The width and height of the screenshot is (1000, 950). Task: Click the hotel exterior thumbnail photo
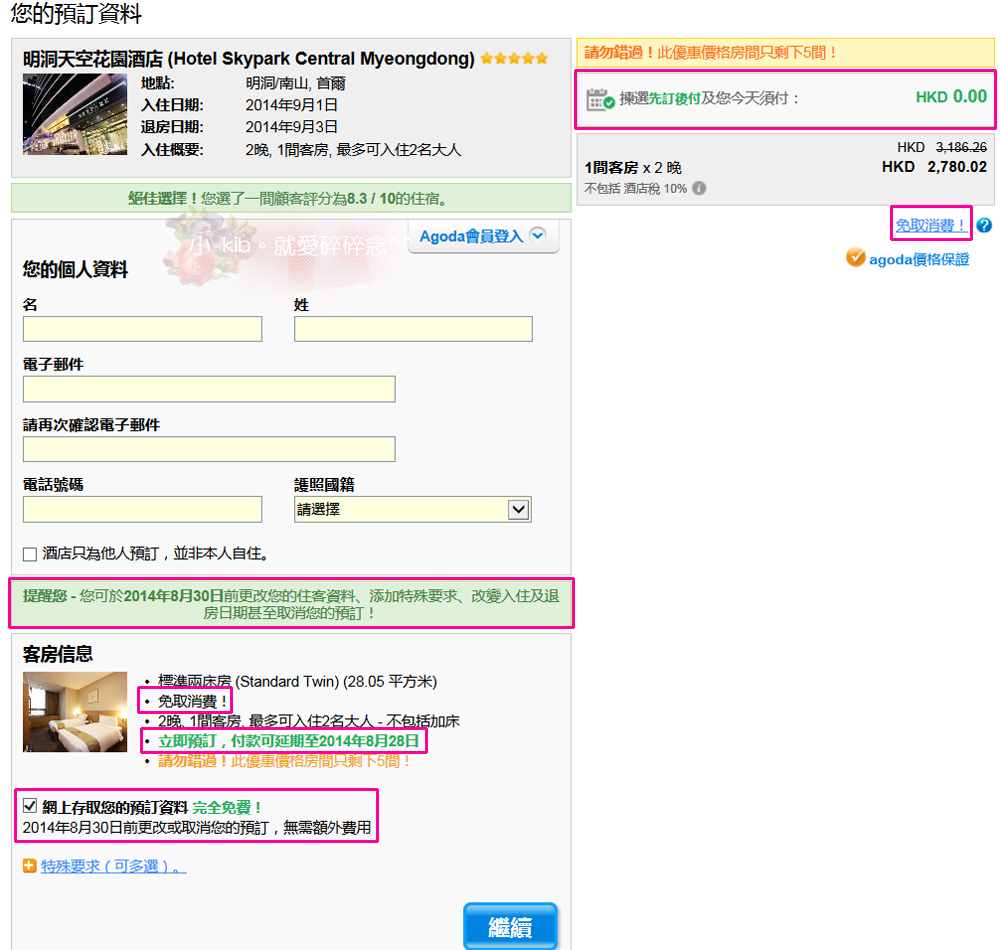pos(75,114)
